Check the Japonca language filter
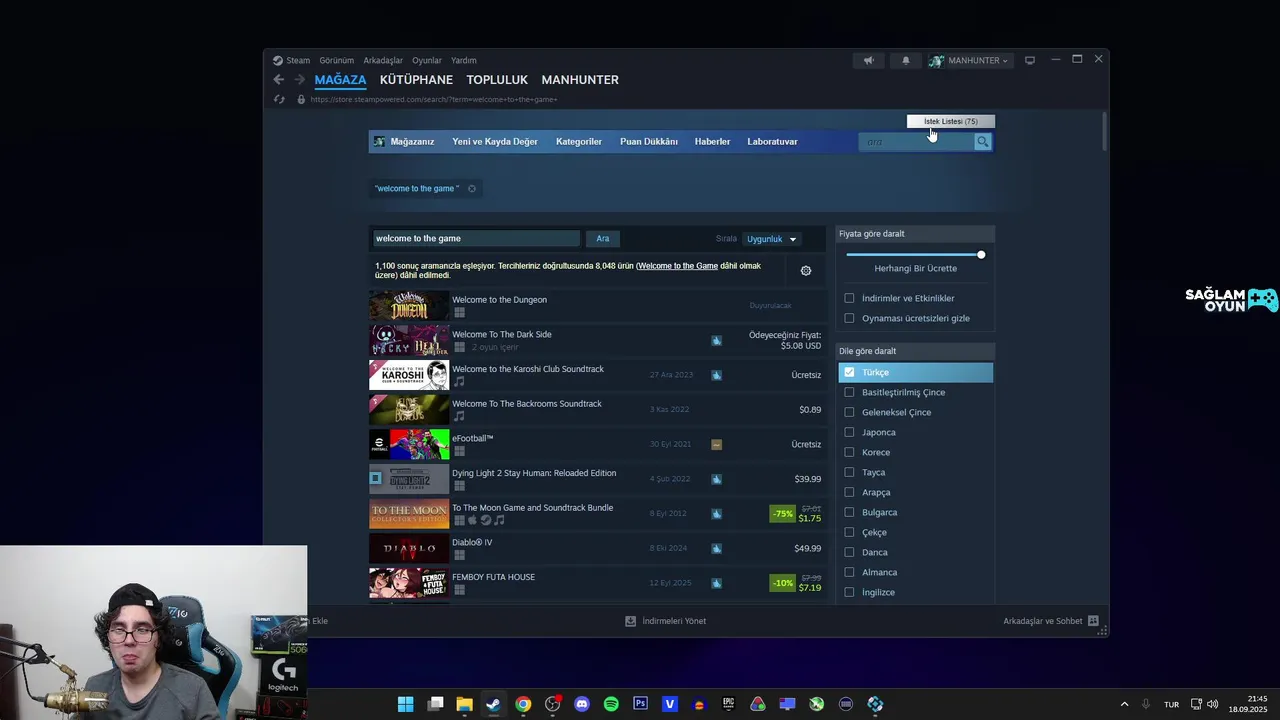Viewport: 1280px width, 720px height. pyautogui.click(x=849, y=432)
